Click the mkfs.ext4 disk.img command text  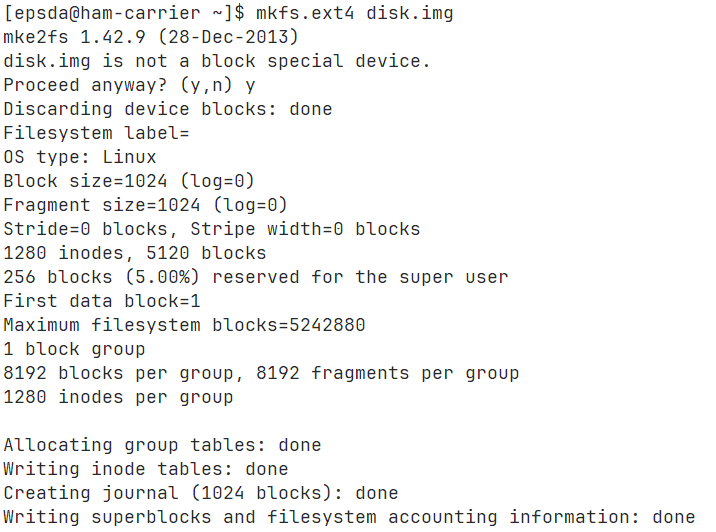point(354,13)
